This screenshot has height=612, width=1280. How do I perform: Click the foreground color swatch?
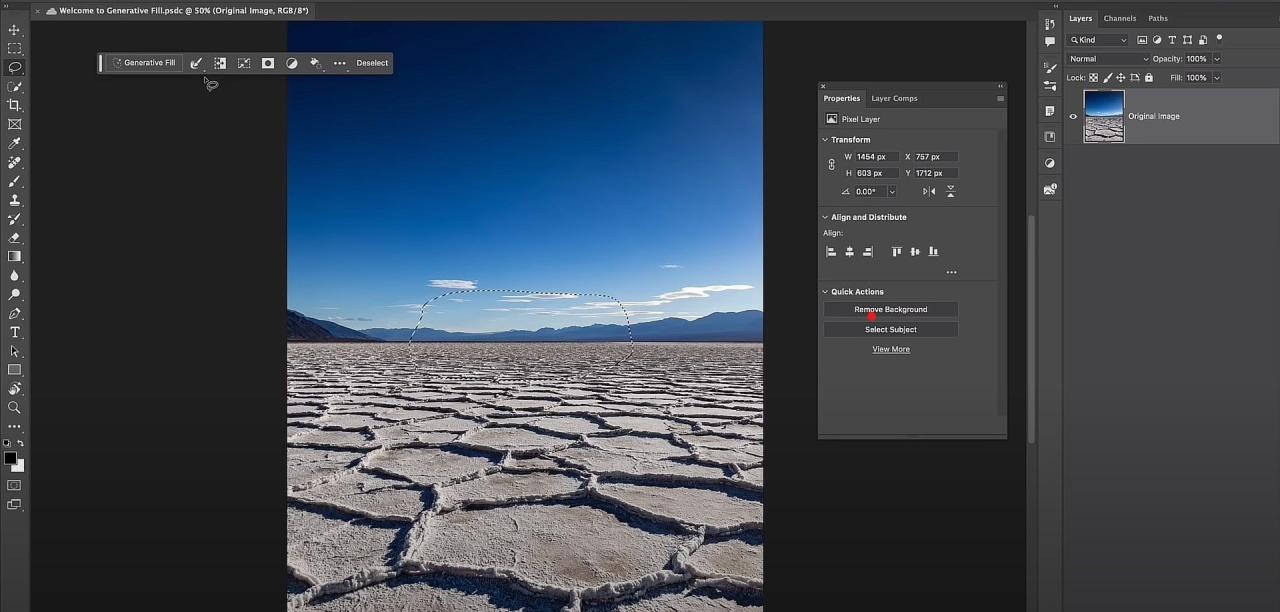(10, 456)
